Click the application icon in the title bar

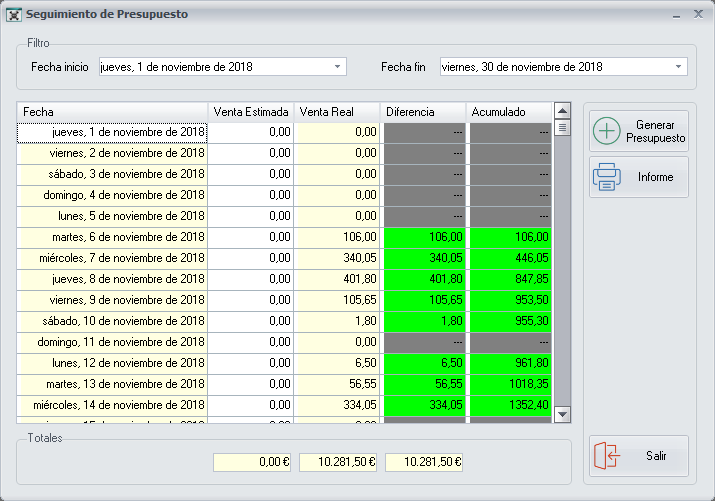tap(14, 15)
